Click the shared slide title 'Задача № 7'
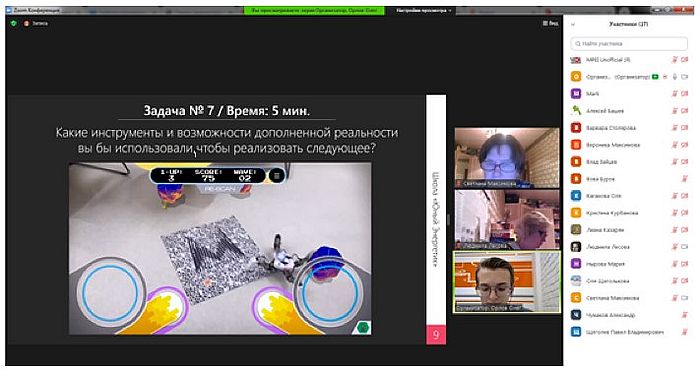The image size is (700, 370). [x=179, y=110]
